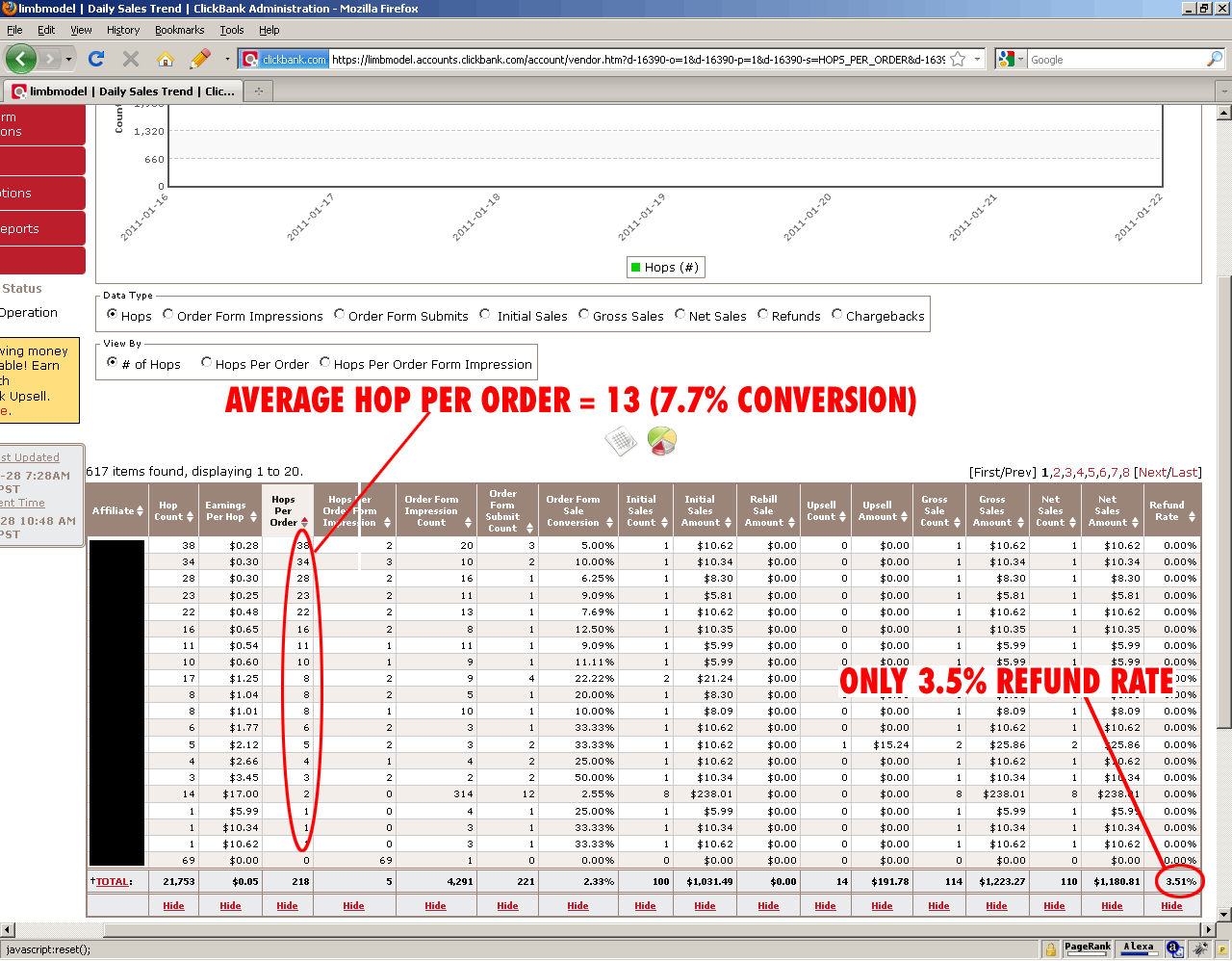Bookmark page with the star icon
The height and width of the screenshot is (961, 1232).
(958, 60)
